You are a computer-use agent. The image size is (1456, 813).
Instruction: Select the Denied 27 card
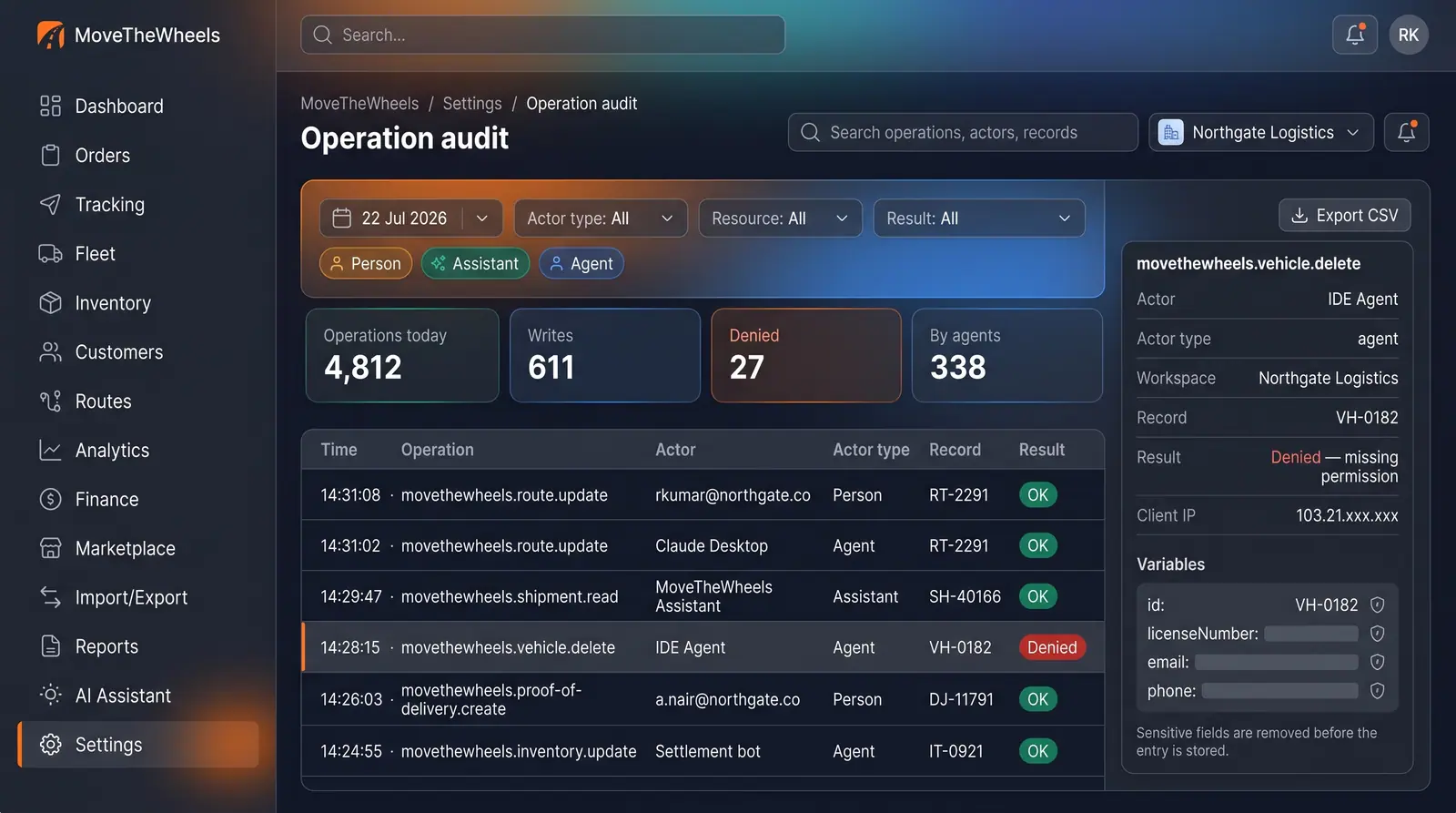tap(806, 355)
